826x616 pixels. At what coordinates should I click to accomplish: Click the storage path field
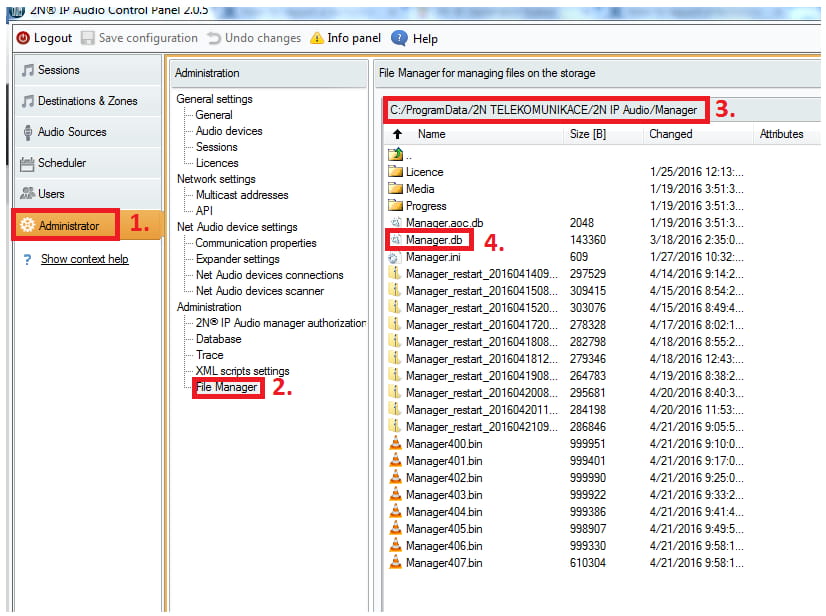pyautogui.click(x=544, y=110)
